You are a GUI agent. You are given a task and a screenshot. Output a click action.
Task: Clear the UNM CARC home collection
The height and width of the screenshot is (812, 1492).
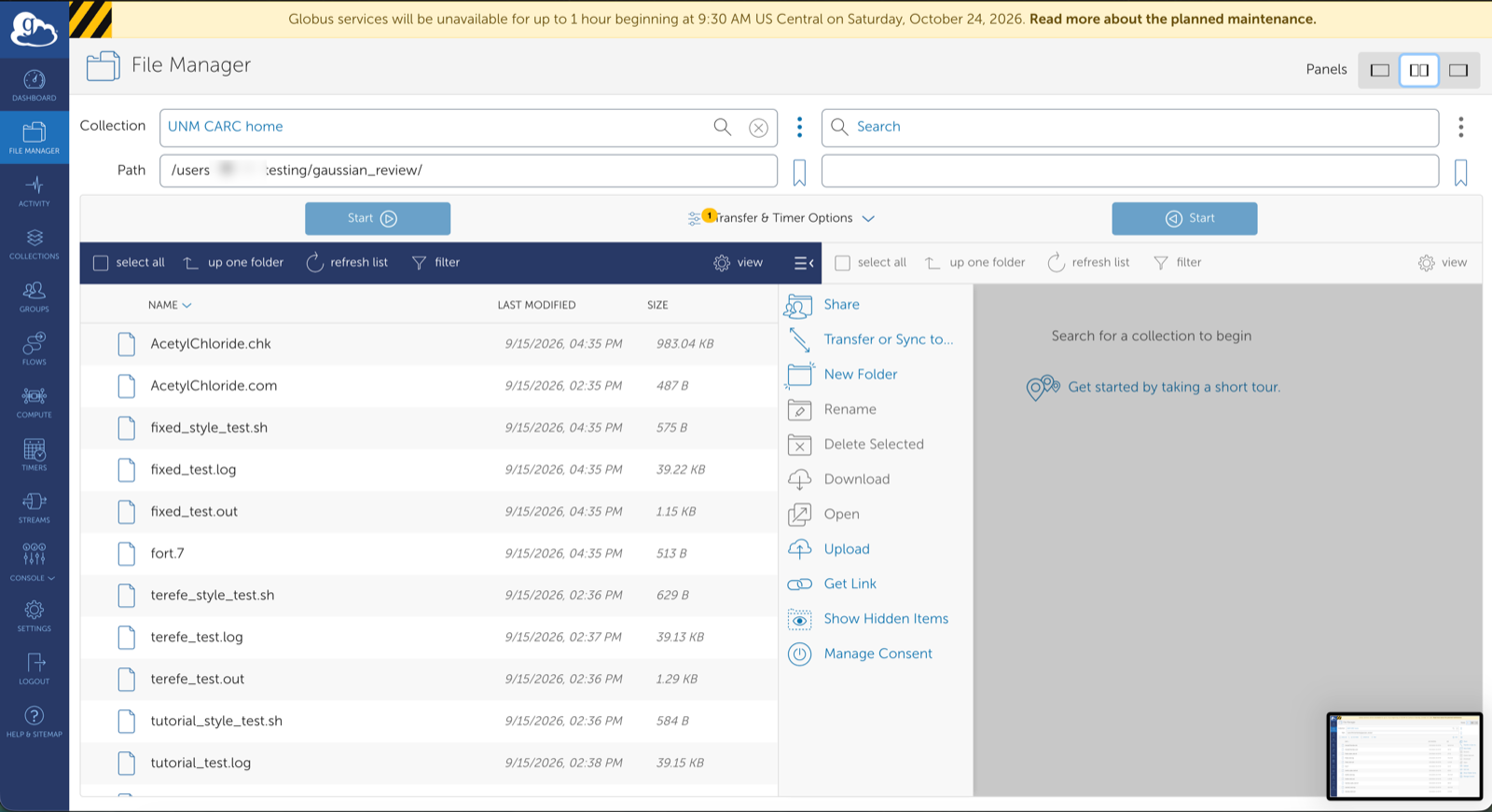coord(759,128)
